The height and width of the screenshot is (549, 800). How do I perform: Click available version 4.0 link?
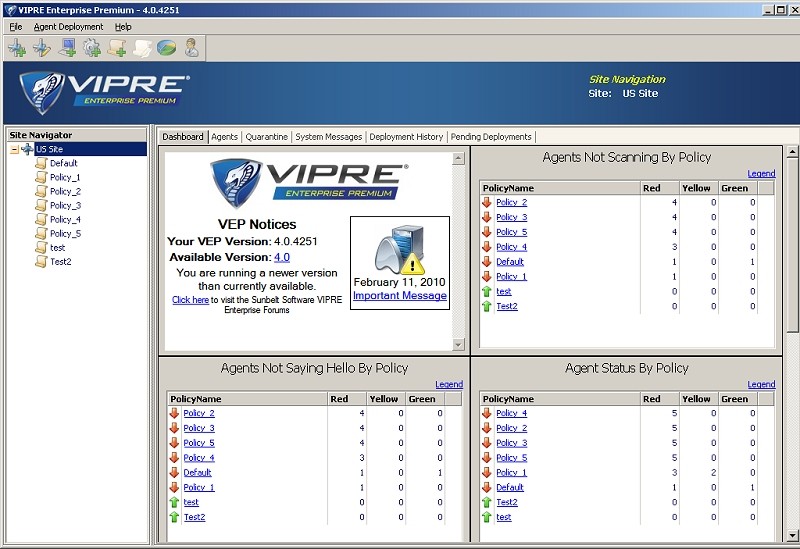(x=282, y=257)
